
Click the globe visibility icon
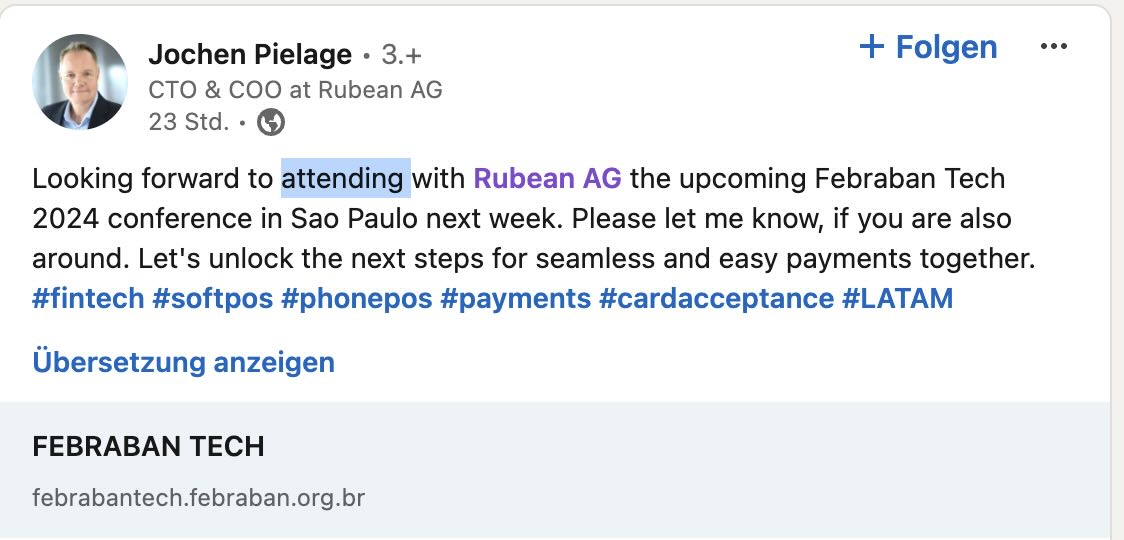coord(271,123)
